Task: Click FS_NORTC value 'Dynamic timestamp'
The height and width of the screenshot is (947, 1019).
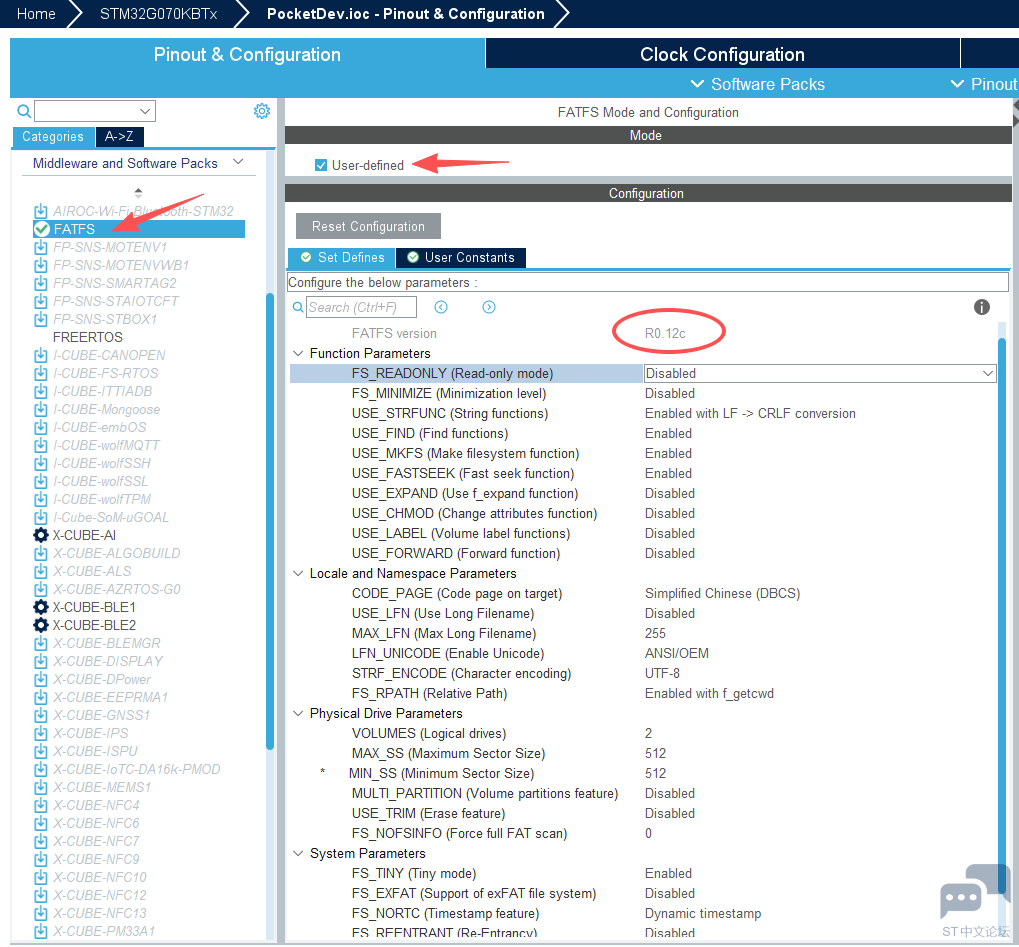Action: tap(703, 913)
